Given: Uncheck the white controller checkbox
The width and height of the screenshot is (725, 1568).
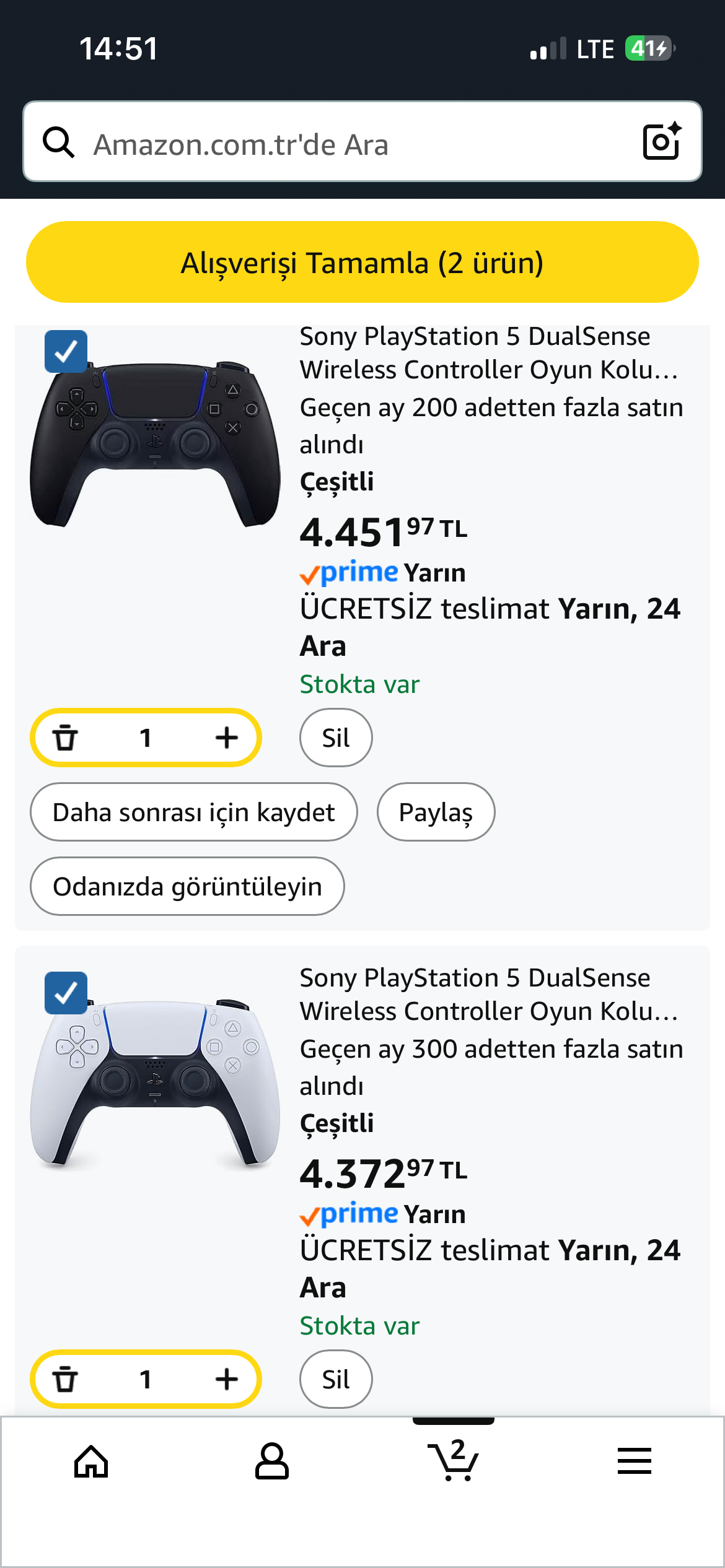Looking at the screenshot, I should [x=66, y=993].
